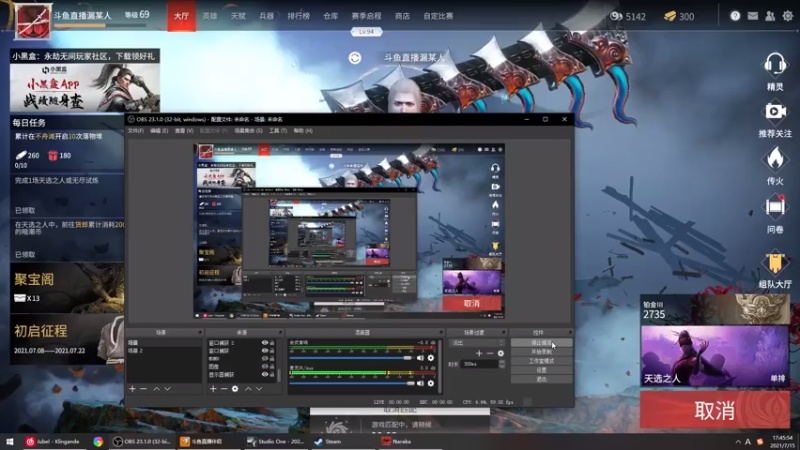This screenshot has height=450, width=800.
Task: Open source properties gear in OBS sources panel
Action: tap(235, 389)
